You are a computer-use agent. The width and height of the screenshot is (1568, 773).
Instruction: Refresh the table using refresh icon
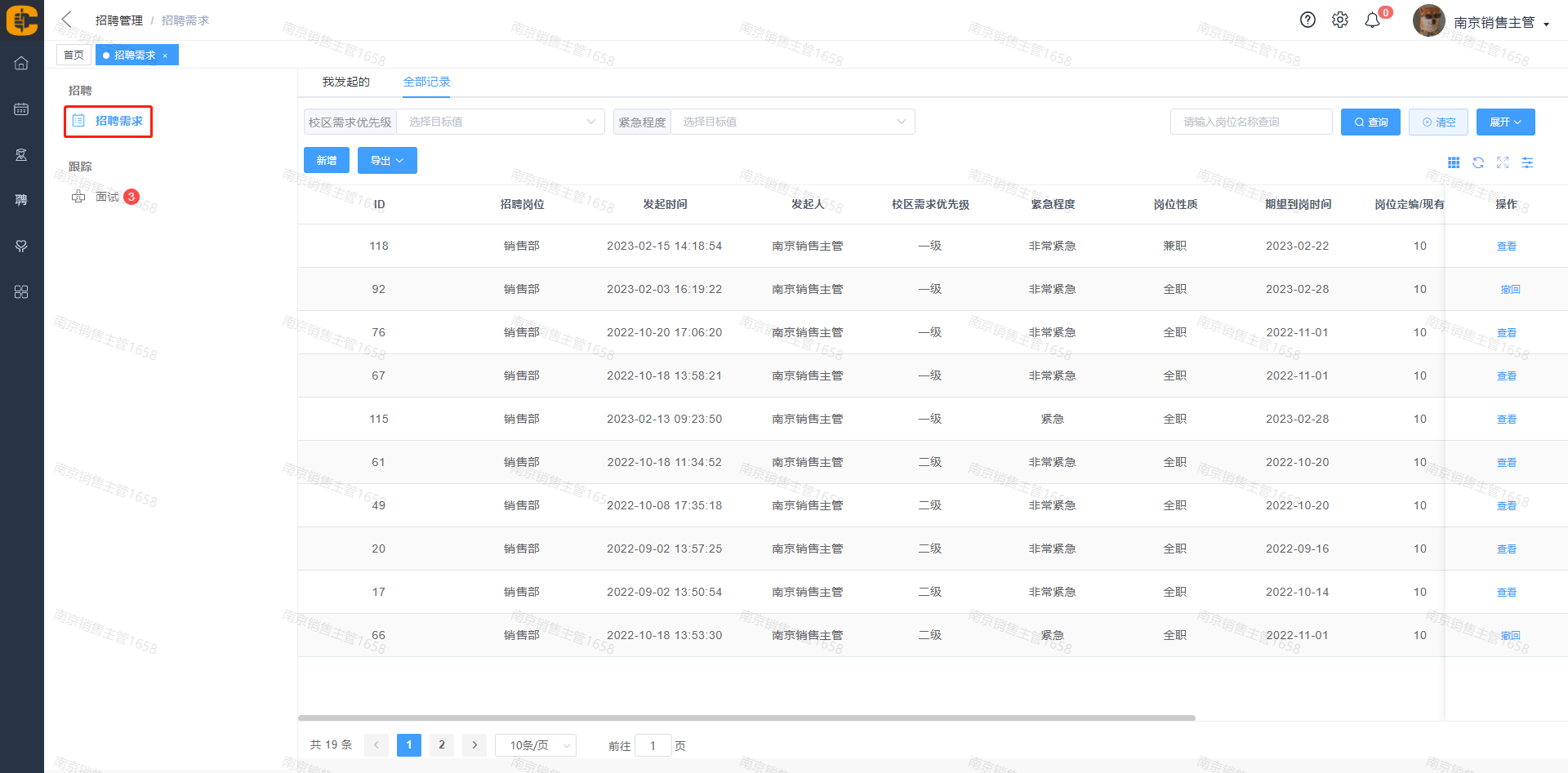(x=1478, y=163)
